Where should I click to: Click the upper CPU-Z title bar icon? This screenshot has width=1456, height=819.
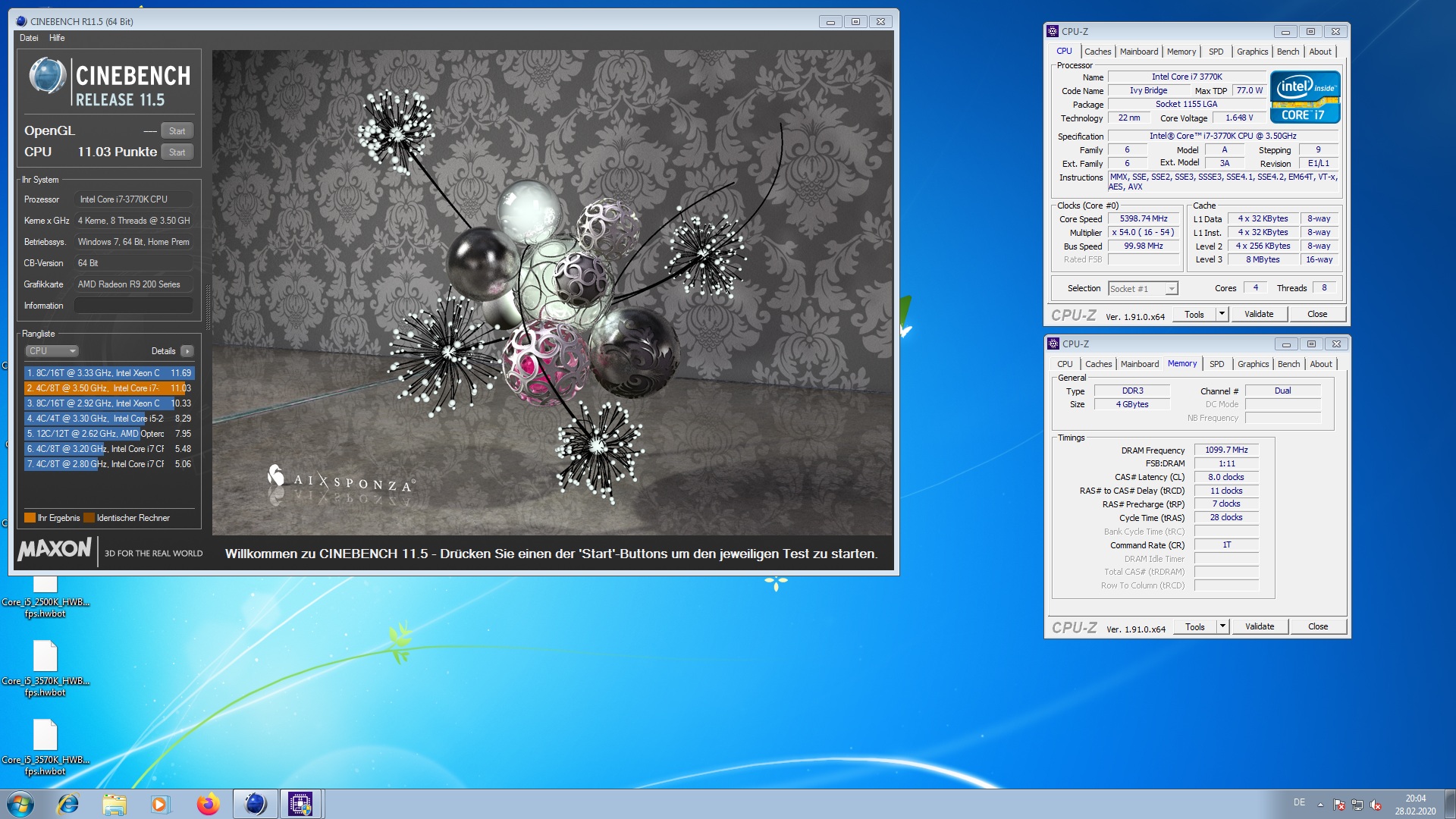point(1053,31)
